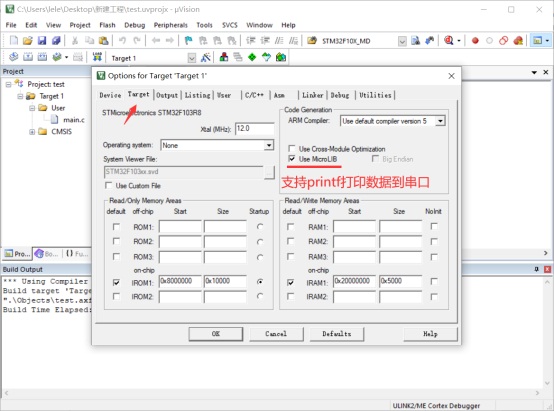Open Manage Project Items colored blocks icon
The image size is (554, 411).
[x=224, y=57]
